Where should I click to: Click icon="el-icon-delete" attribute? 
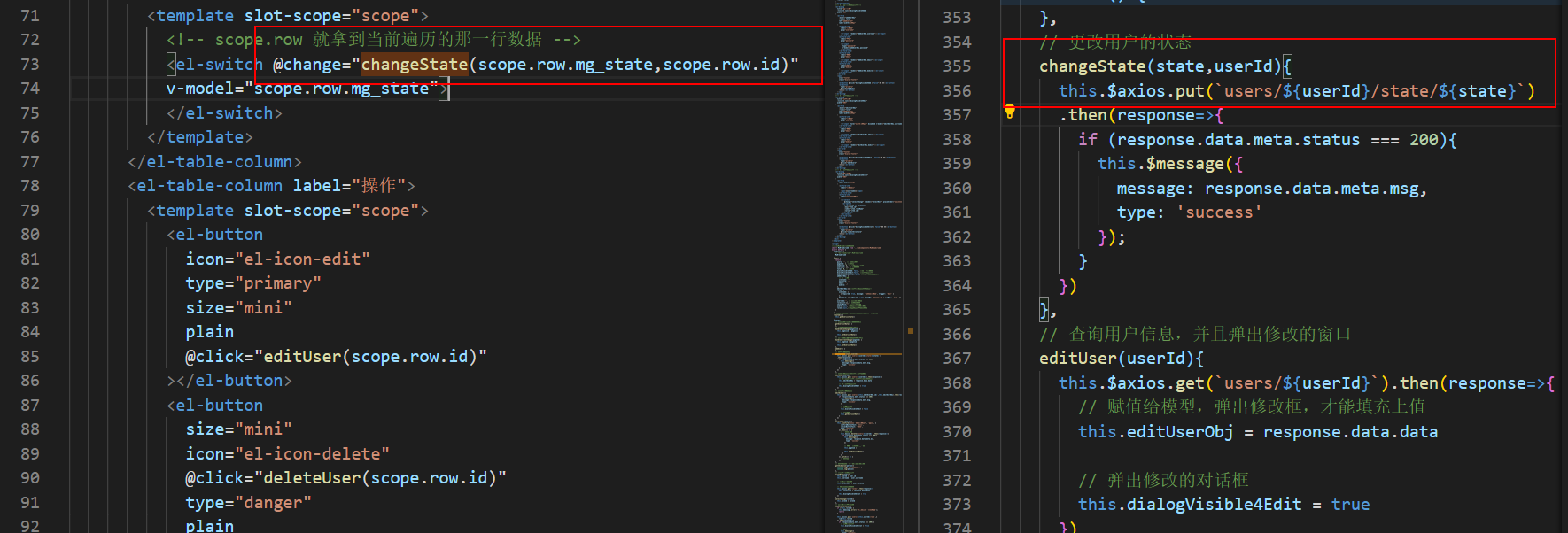288,454
